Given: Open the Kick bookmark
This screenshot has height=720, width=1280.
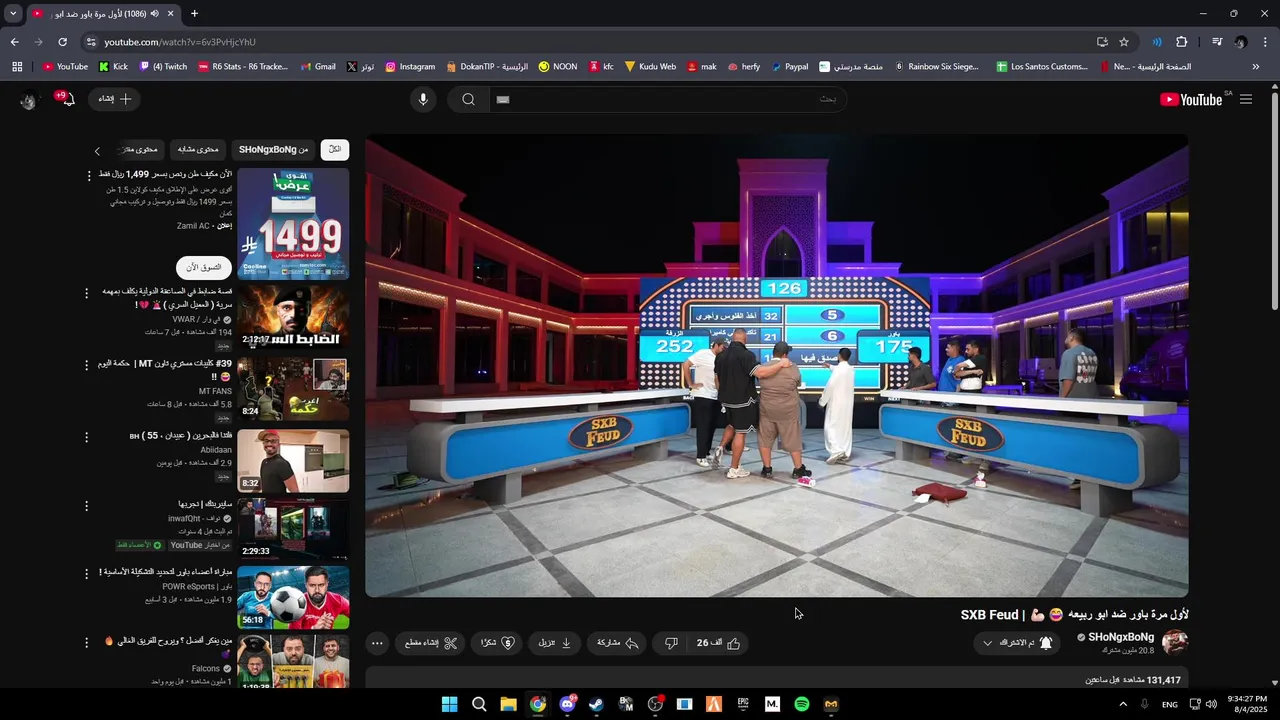Looking at the screenshot, I should [x=113, y=67].
